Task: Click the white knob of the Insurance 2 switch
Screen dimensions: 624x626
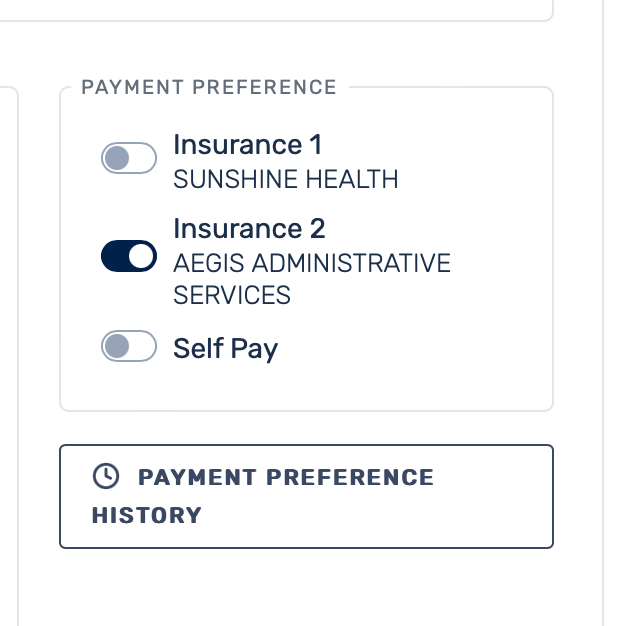Action: click(142, 256)
